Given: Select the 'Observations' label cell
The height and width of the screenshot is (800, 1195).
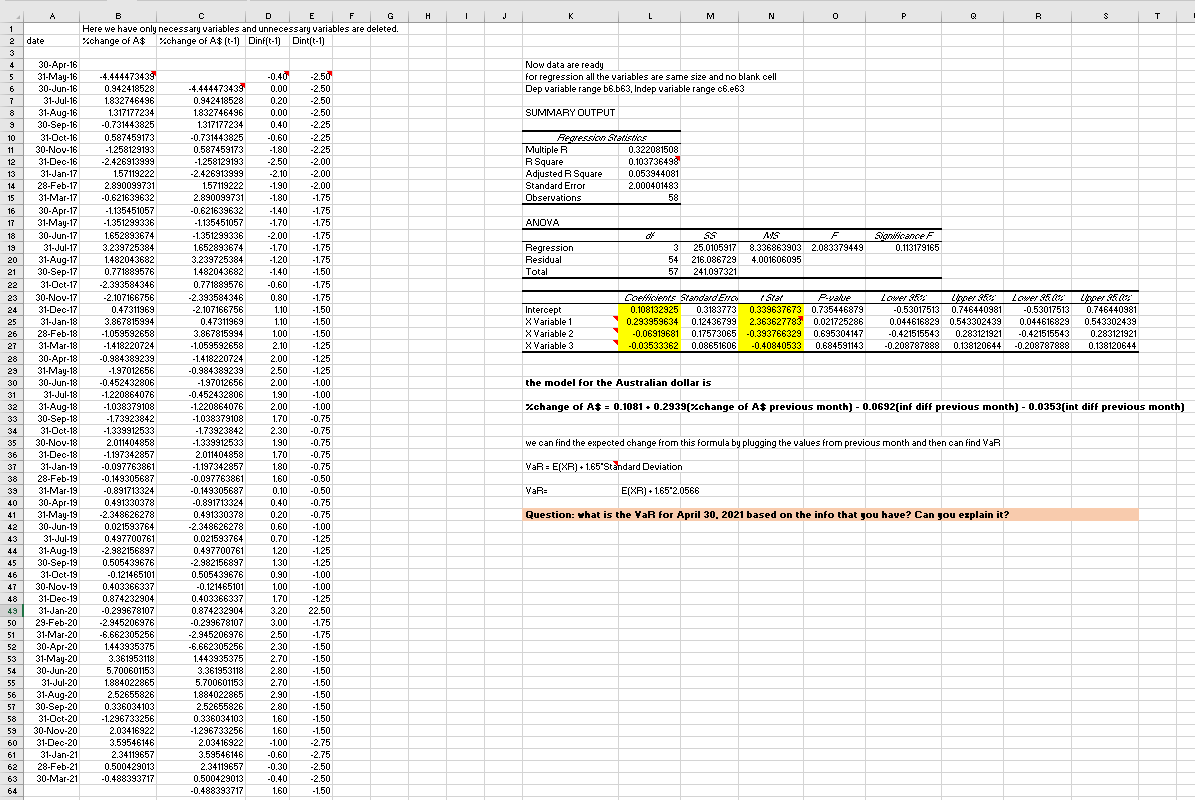Looking at the screenshot, I should (570, 197).
